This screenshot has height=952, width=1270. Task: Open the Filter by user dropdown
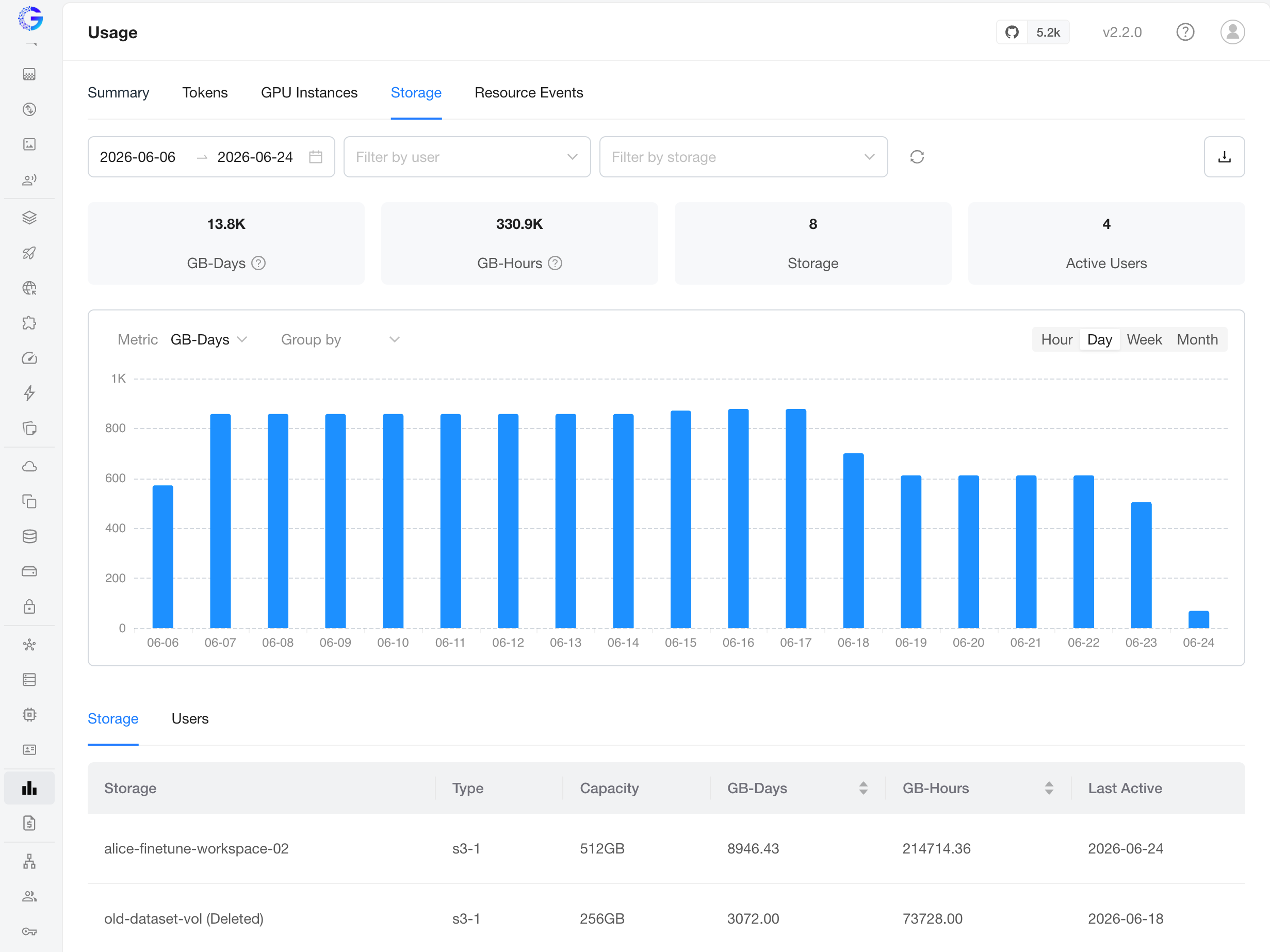pos(467,157)
